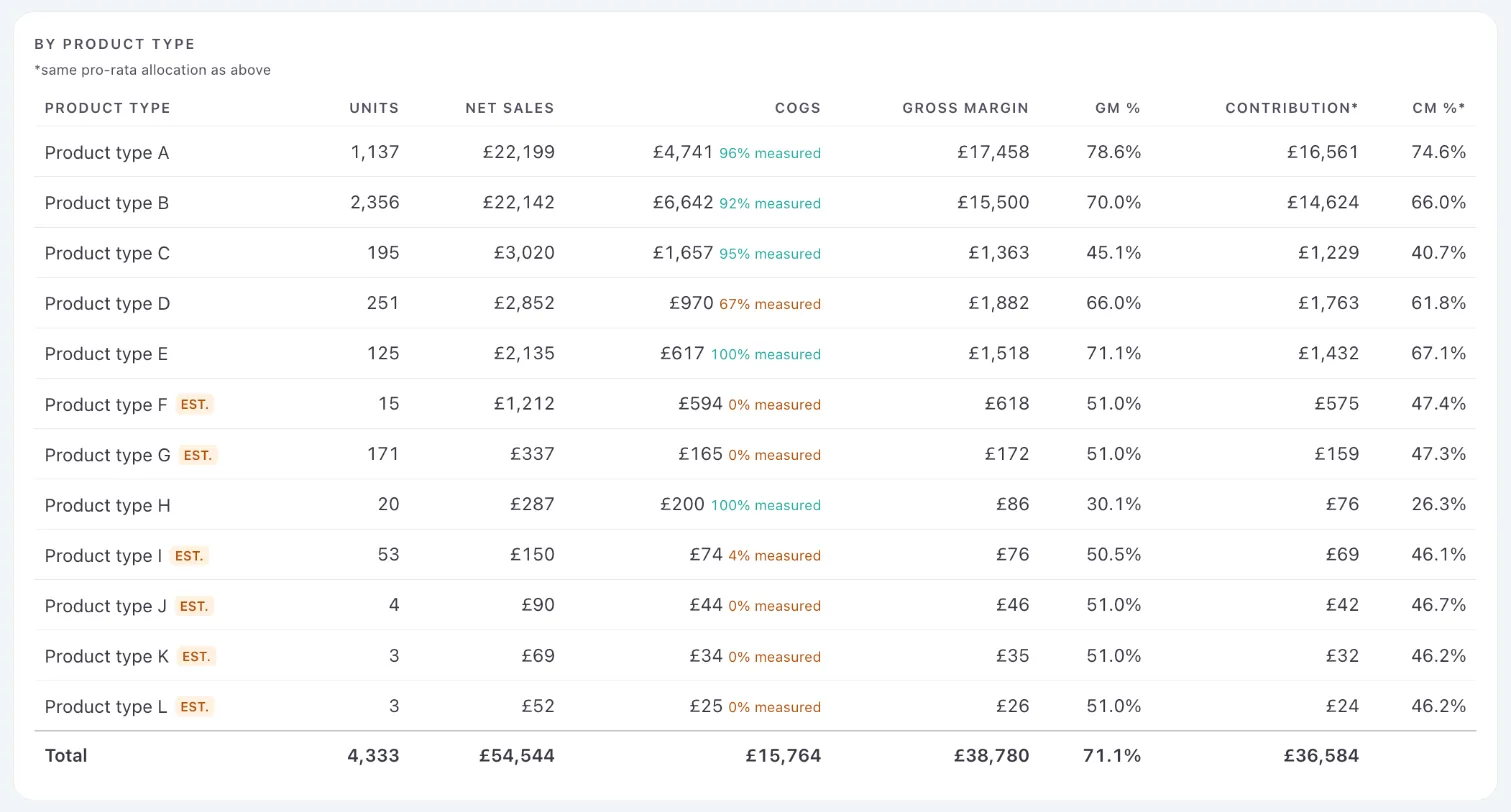The image size is (1511, 812).
Task: Click net sales value £22,199
Action: click(x=519, y=153)
